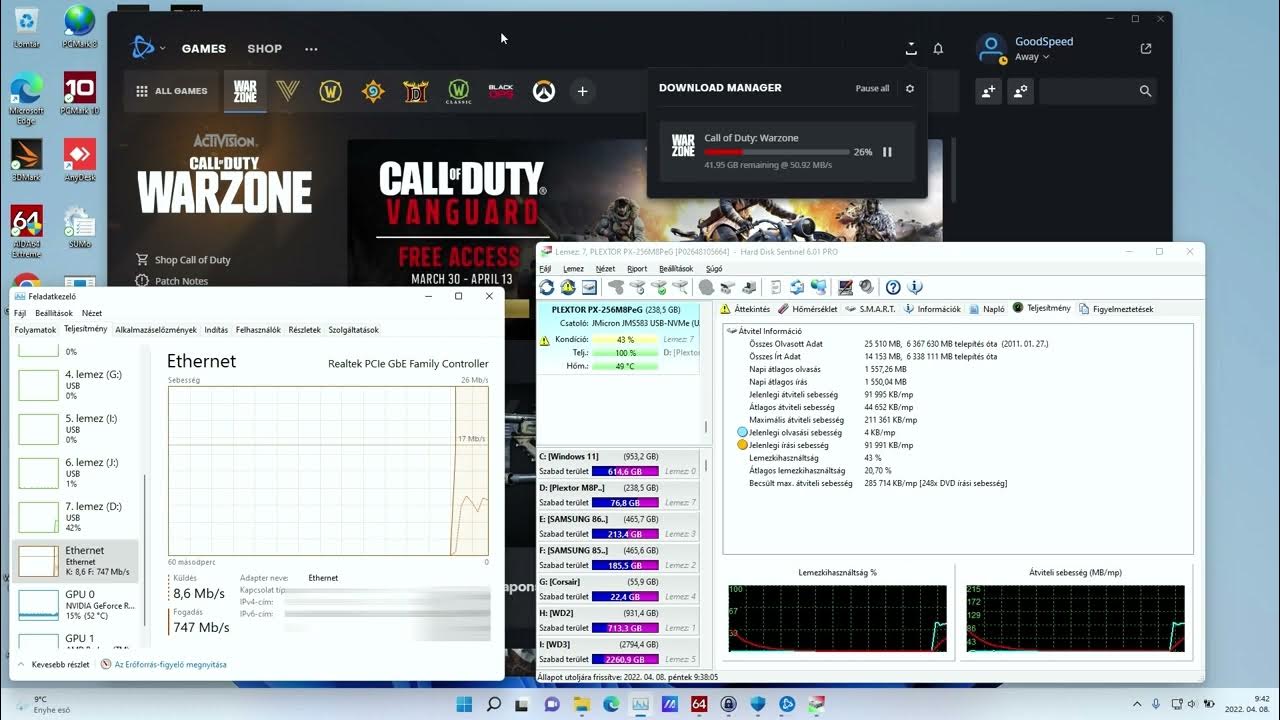
Task: Open the Beállítások menu in Hard Disk Sentinel
Action: coord(676,269)
